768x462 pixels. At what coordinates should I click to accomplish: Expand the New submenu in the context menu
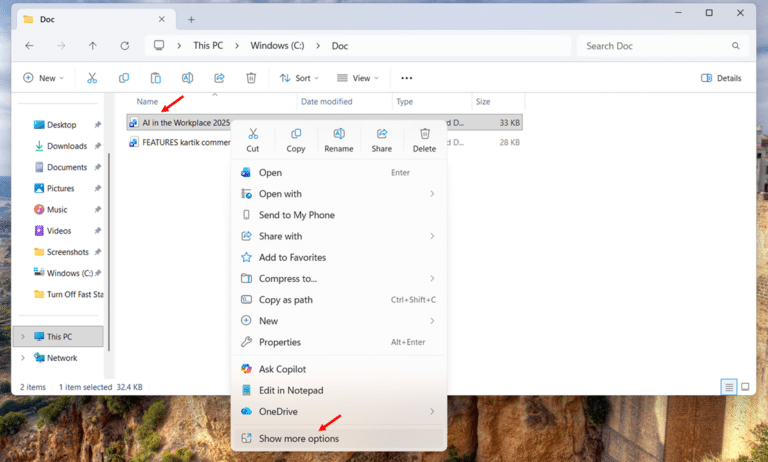point(432,321)
